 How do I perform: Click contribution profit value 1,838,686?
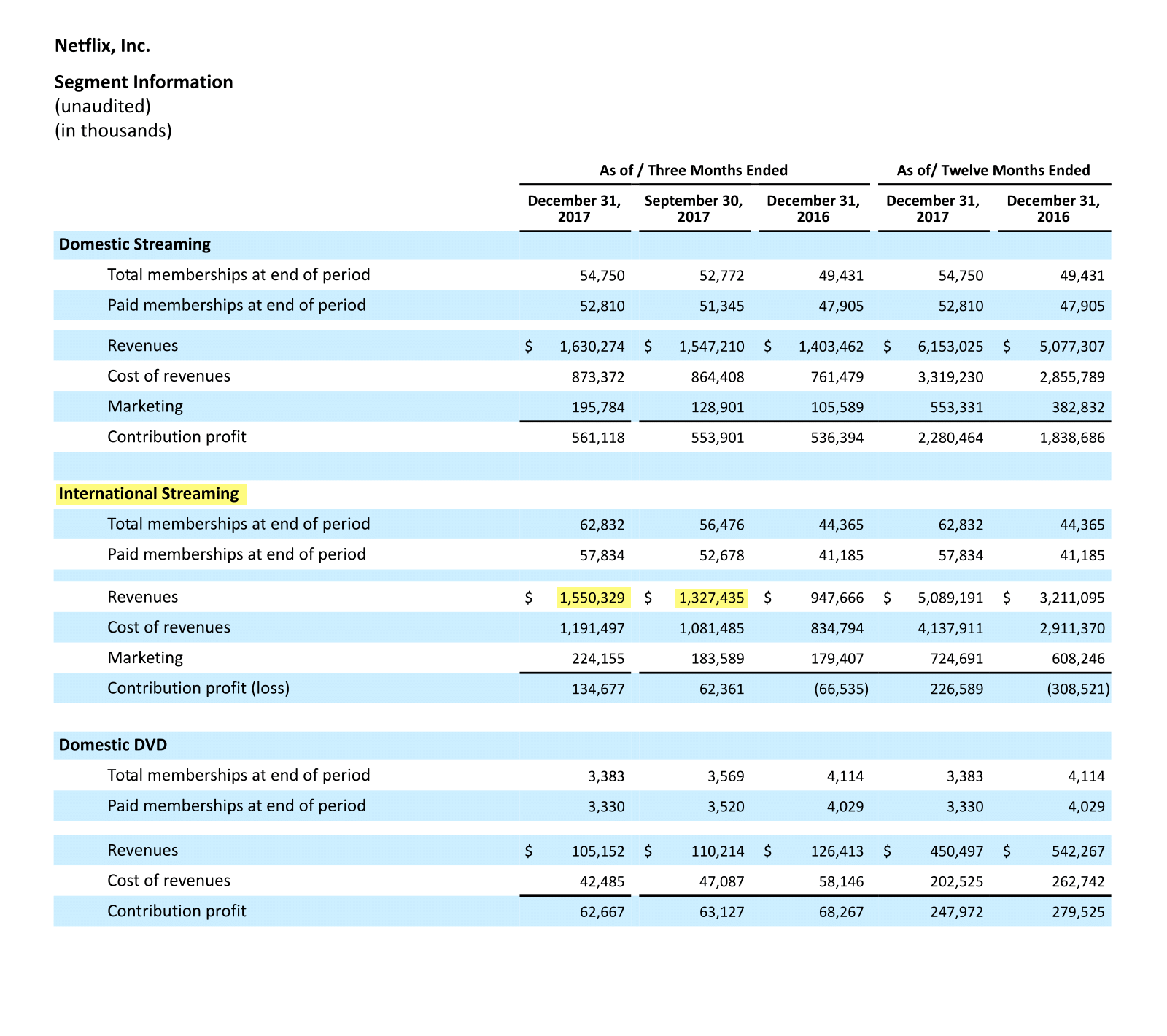pos(1072,438)
